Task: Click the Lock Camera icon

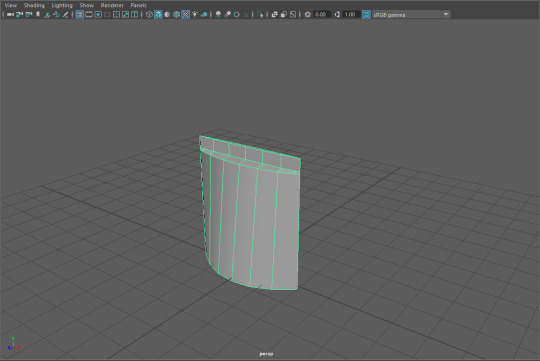Action: 19,14
